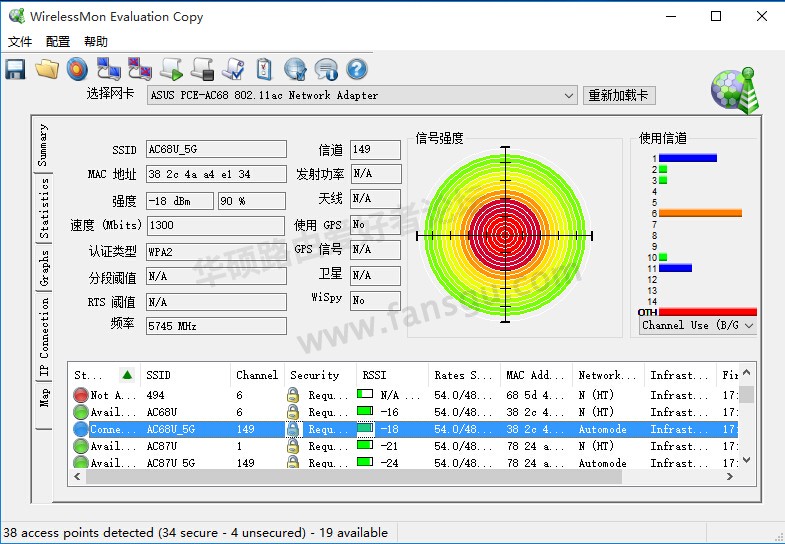Click the lock icon in the 494 row
785x544 pixels.
tap(293, 395)
